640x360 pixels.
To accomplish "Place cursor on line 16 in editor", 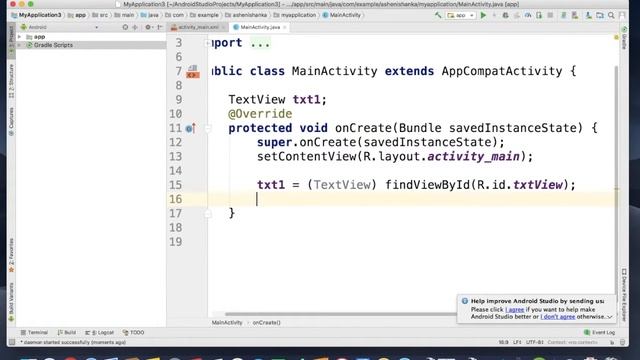I will pyautogui.click(x=412, y=199).
